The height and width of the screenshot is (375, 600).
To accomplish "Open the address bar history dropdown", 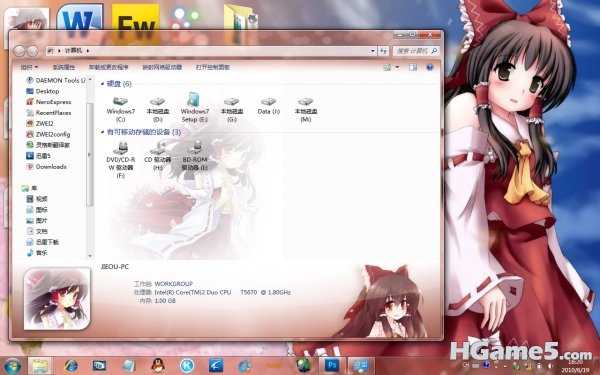I will [x=373, y=51].
